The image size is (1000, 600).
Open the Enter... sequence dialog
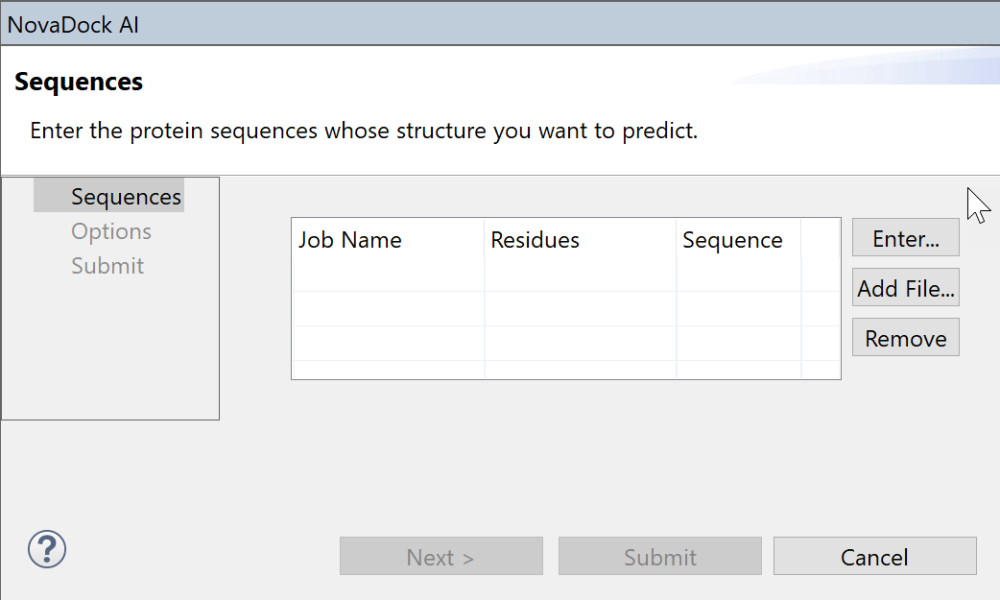[x=905, y=239]
